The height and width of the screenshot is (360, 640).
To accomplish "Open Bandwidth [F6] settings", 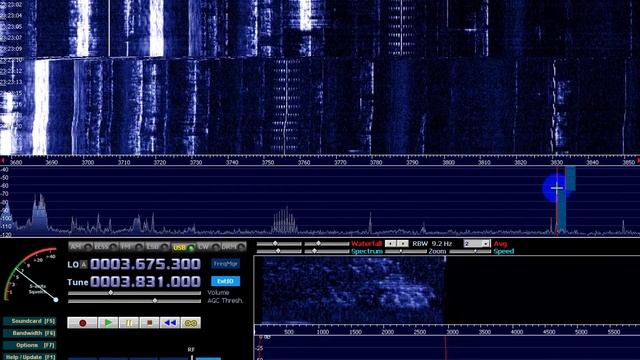I will coord(29,333).
